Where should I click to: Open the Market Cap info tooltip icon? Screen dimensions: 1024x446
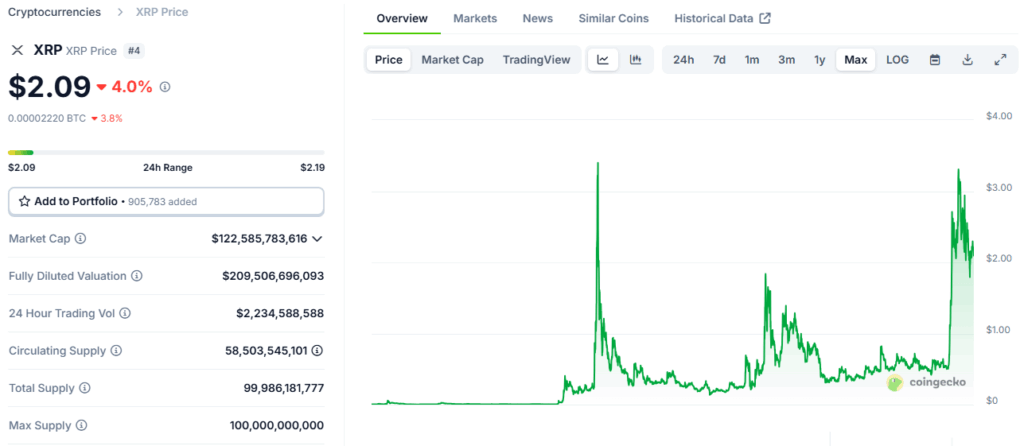point(80,239)
